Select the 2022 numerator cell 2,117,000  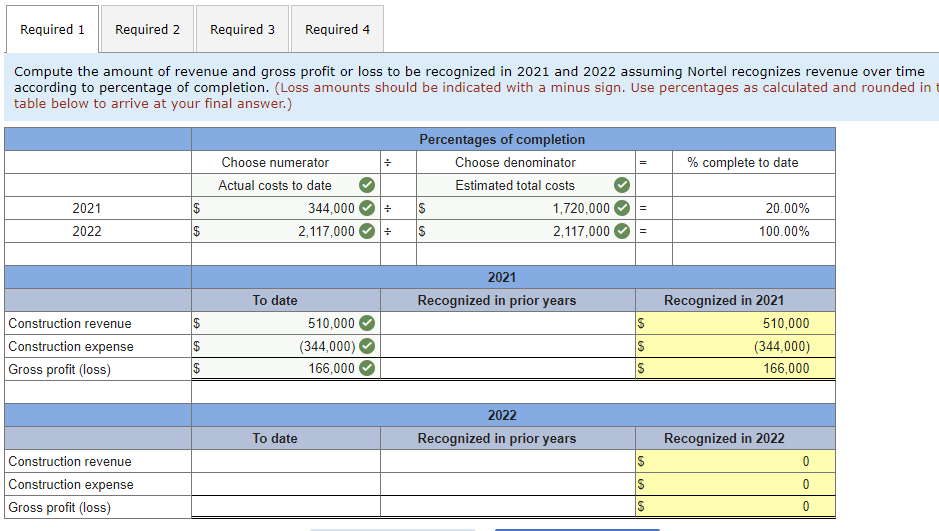(286, 230)
